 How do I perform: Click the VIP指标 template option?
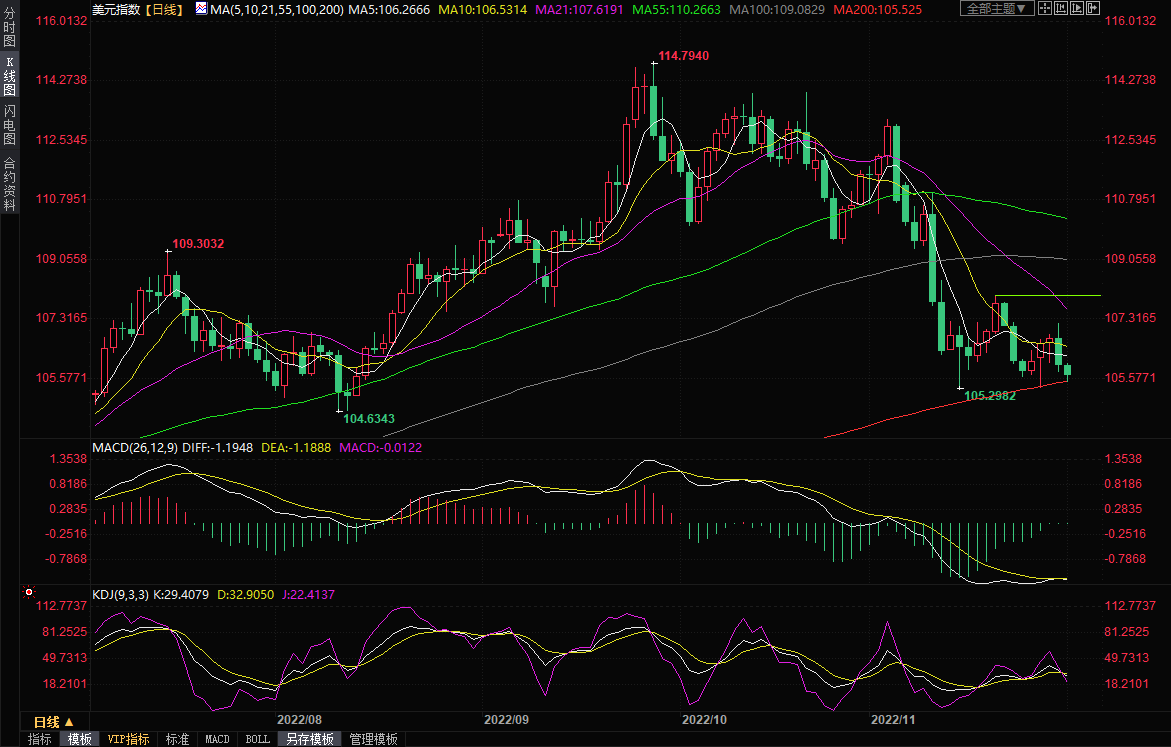point(129,739)
